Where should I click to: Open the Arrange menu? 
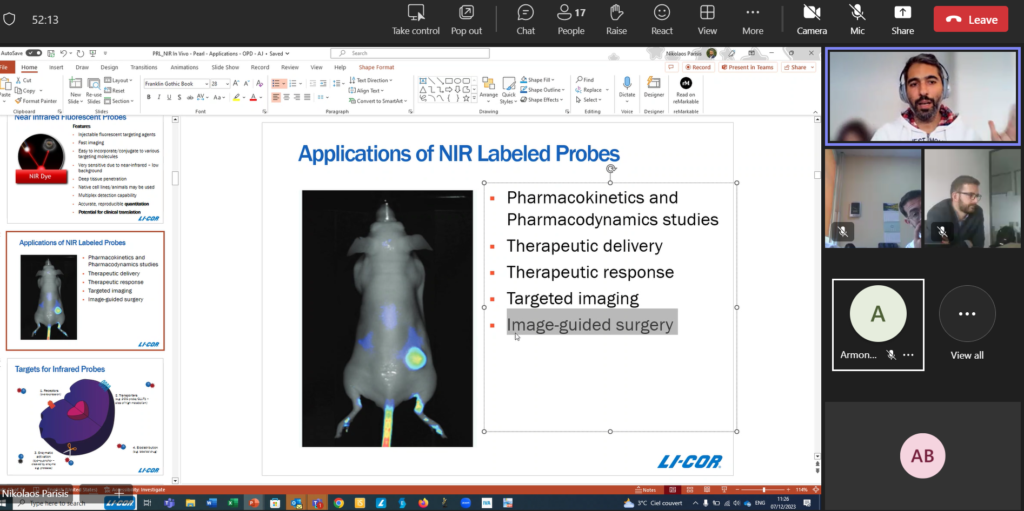coord(488,90)
